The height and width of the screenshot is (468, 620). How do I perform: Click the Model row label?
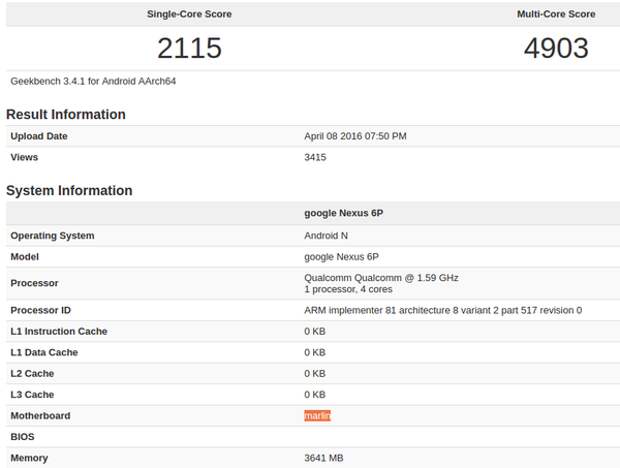point(25,257)
